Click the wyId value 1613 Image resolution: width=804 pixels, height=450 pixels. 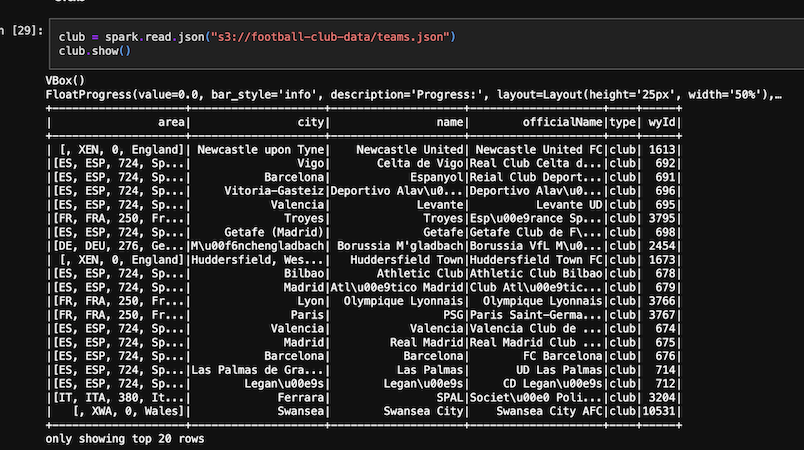pos(662,150)
